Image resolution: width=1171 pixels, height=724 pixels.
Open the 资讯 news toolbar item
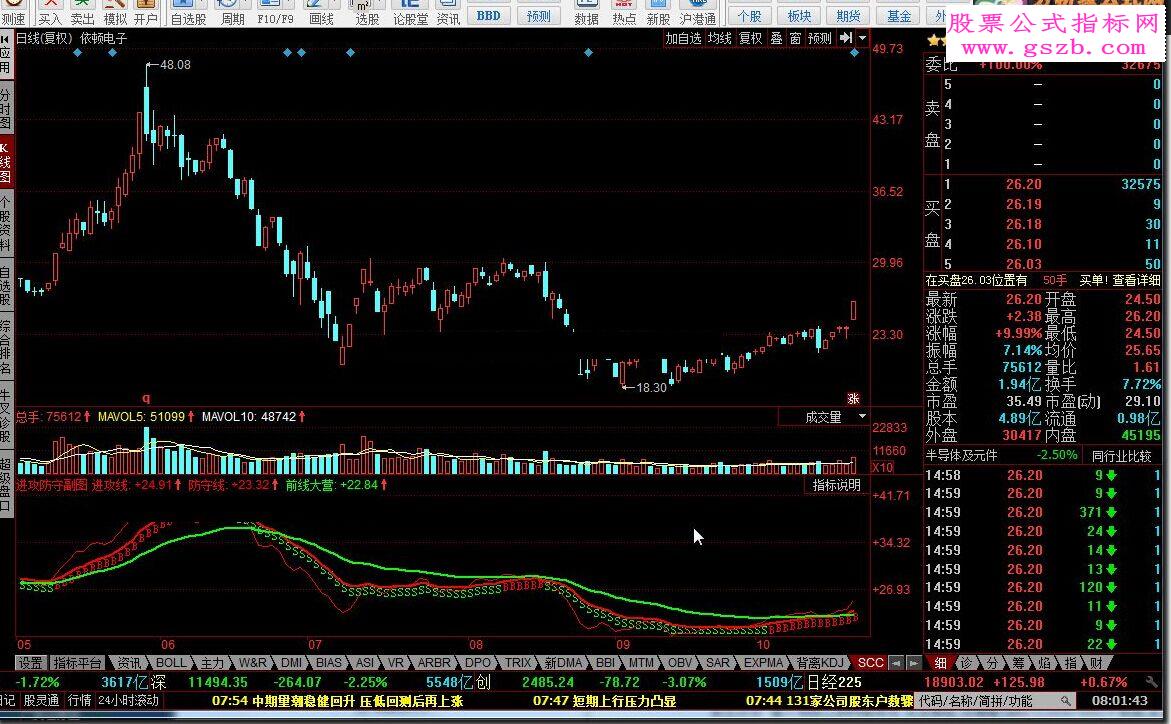tap(448, 13)
